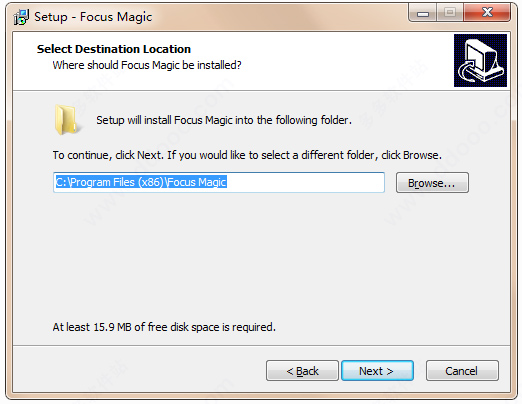Click the grayed-out maximize button
Image resolution: width=522 pixels, height=404 pixels.
tap(449, 13)
